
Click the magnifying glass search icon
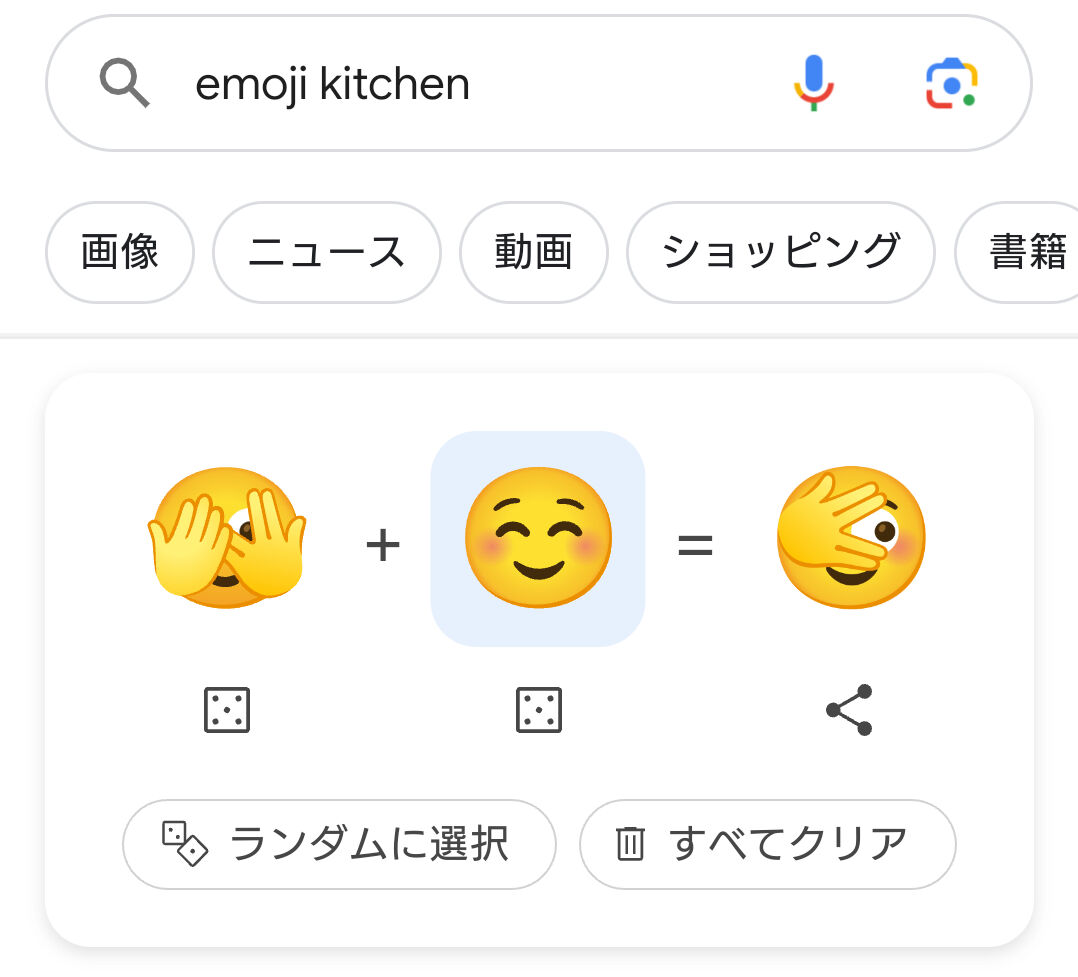tap(125, 83)
